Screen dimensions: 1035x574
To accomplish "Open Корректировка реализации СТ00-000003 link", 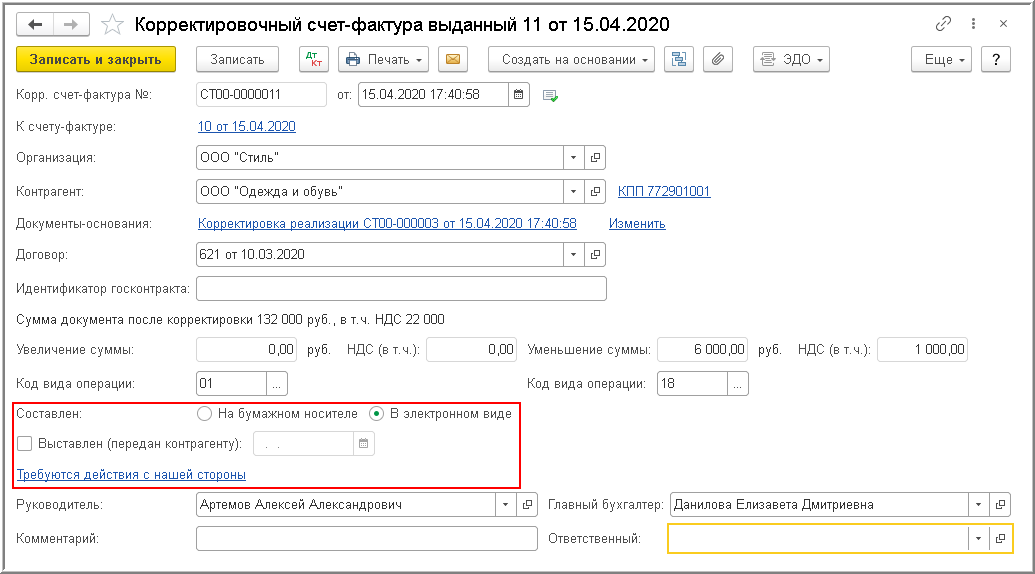I will click(387, 224).
